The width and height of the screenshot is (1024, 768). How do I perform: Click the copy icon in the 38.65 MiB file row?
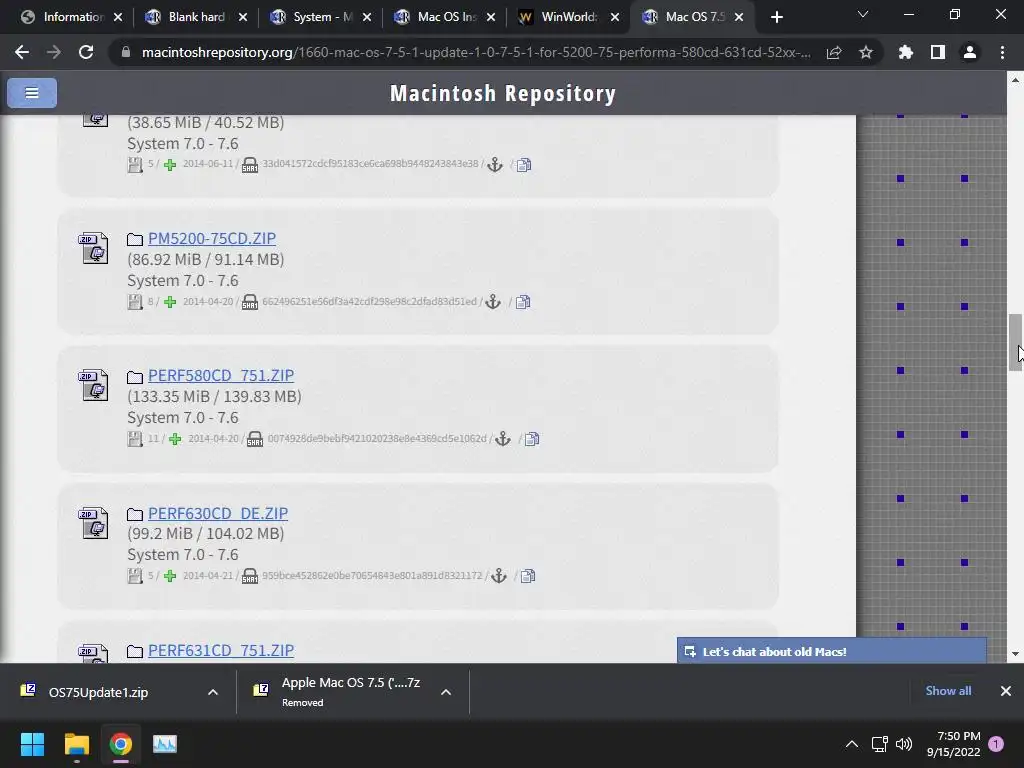(524, 165)
